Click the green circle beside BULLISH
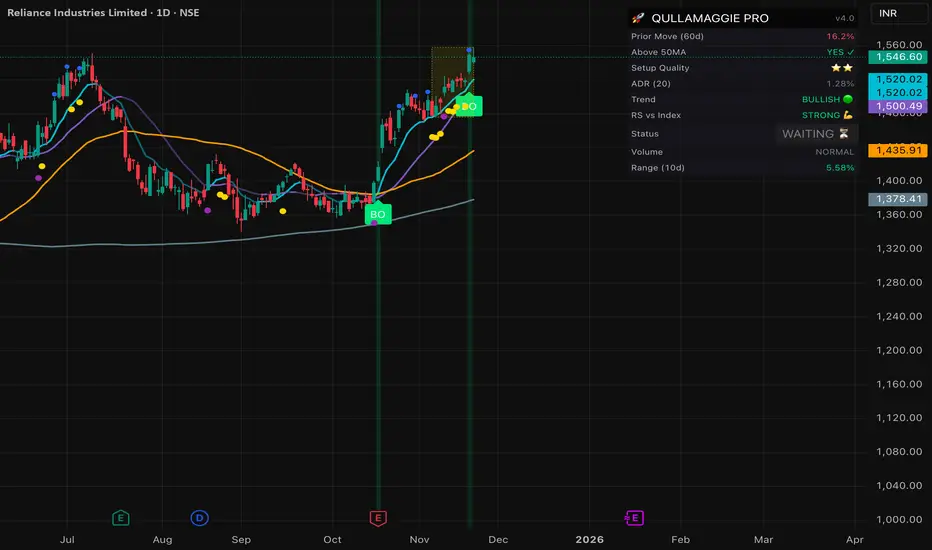This screenshot has width=932, height=550. click(x=848, y=99)
